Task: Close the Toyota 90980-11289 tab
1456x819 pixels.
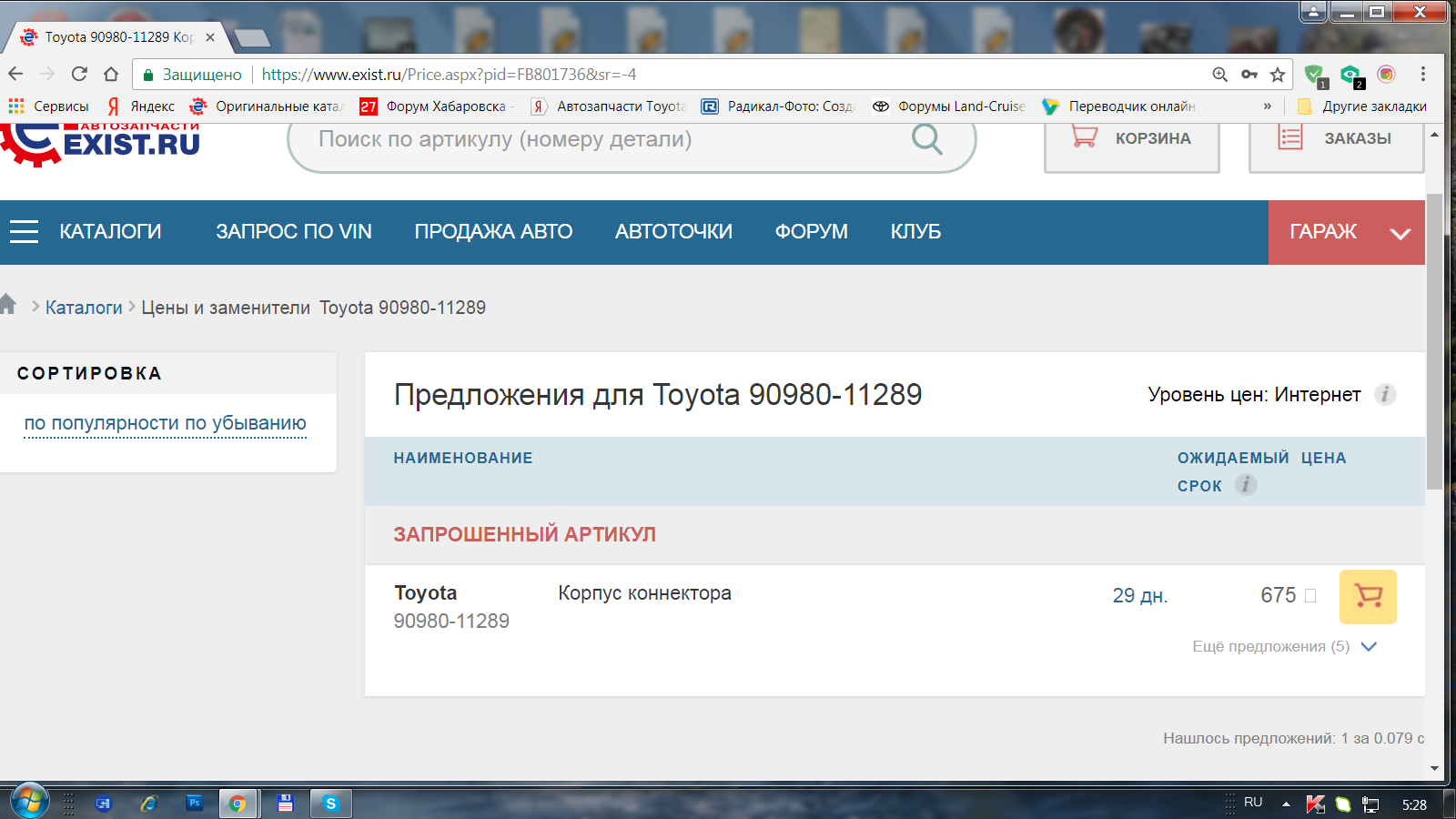Action: click(x=210, y=37)
